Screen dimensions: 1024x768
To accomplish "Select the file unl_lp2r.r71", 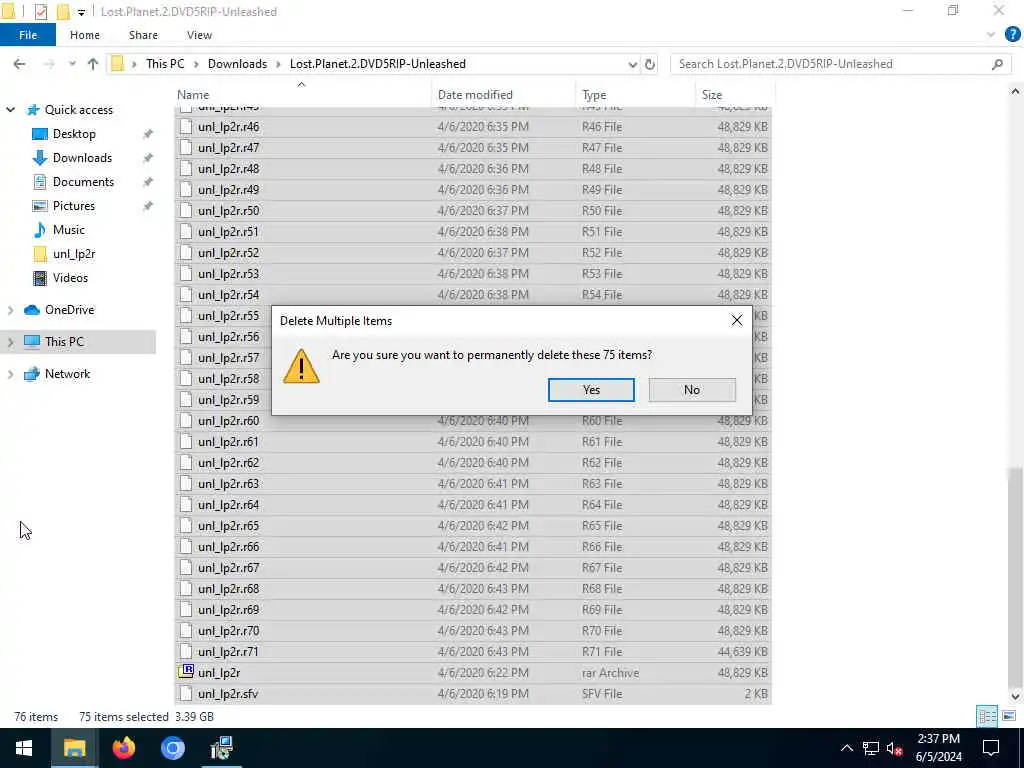I will tap(473, 652).
